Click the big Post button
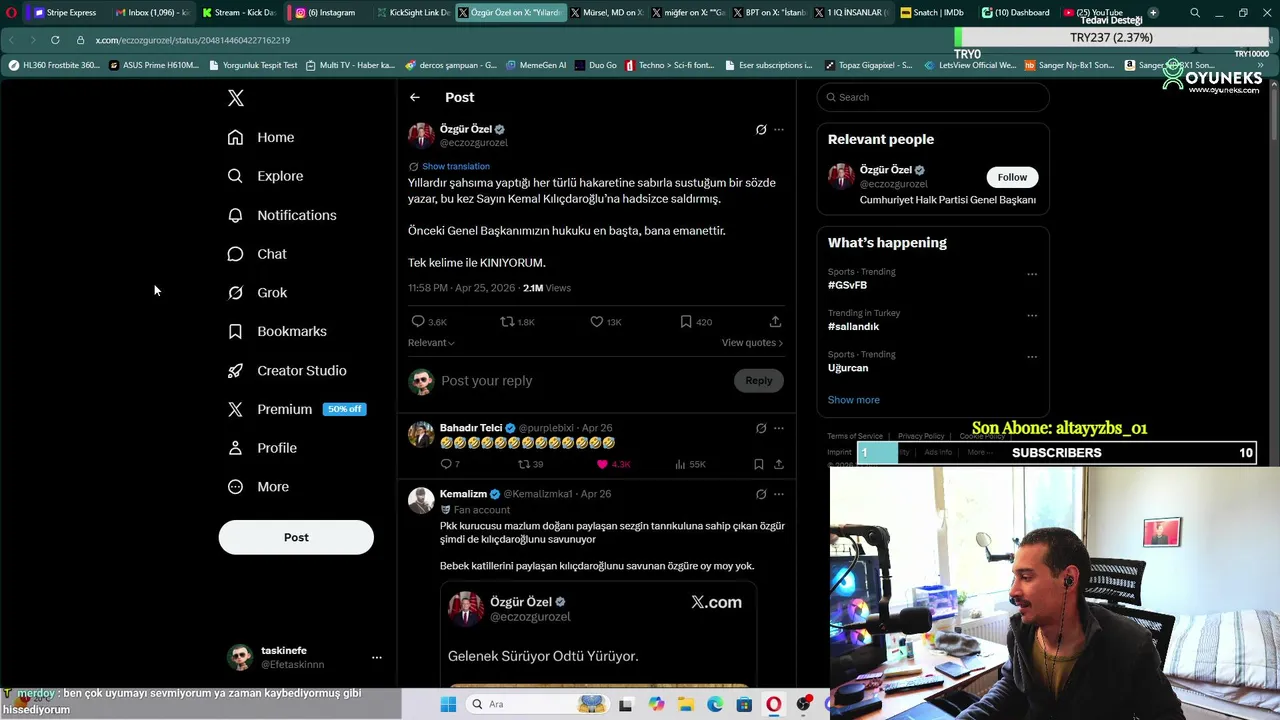This screenshot has width=1280, height=720. pos(296,537)
